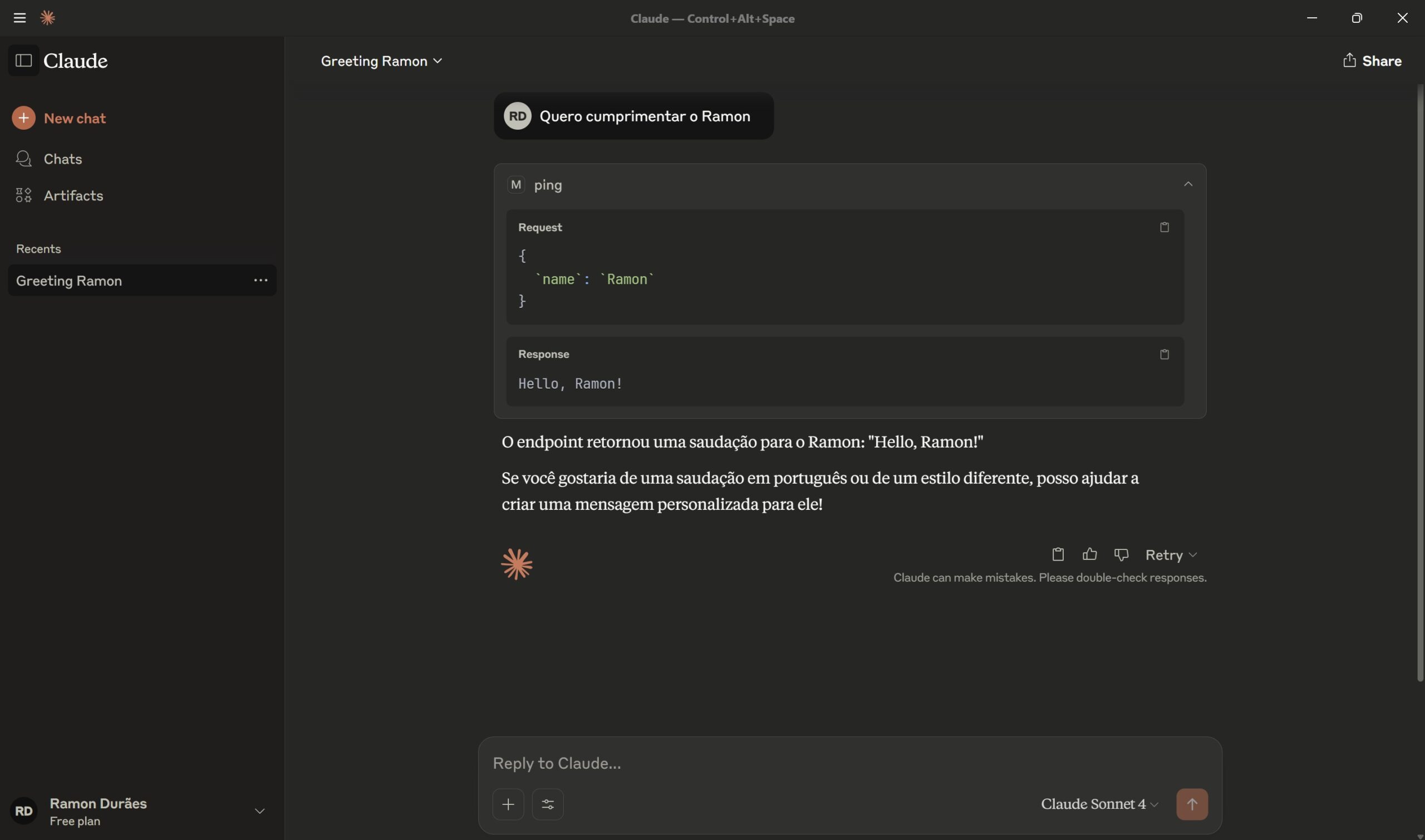The height and width of the screenshot is (840, 1425).
Task: Select the Greeting Ramon recent chat
Action: tap(142, 280)
